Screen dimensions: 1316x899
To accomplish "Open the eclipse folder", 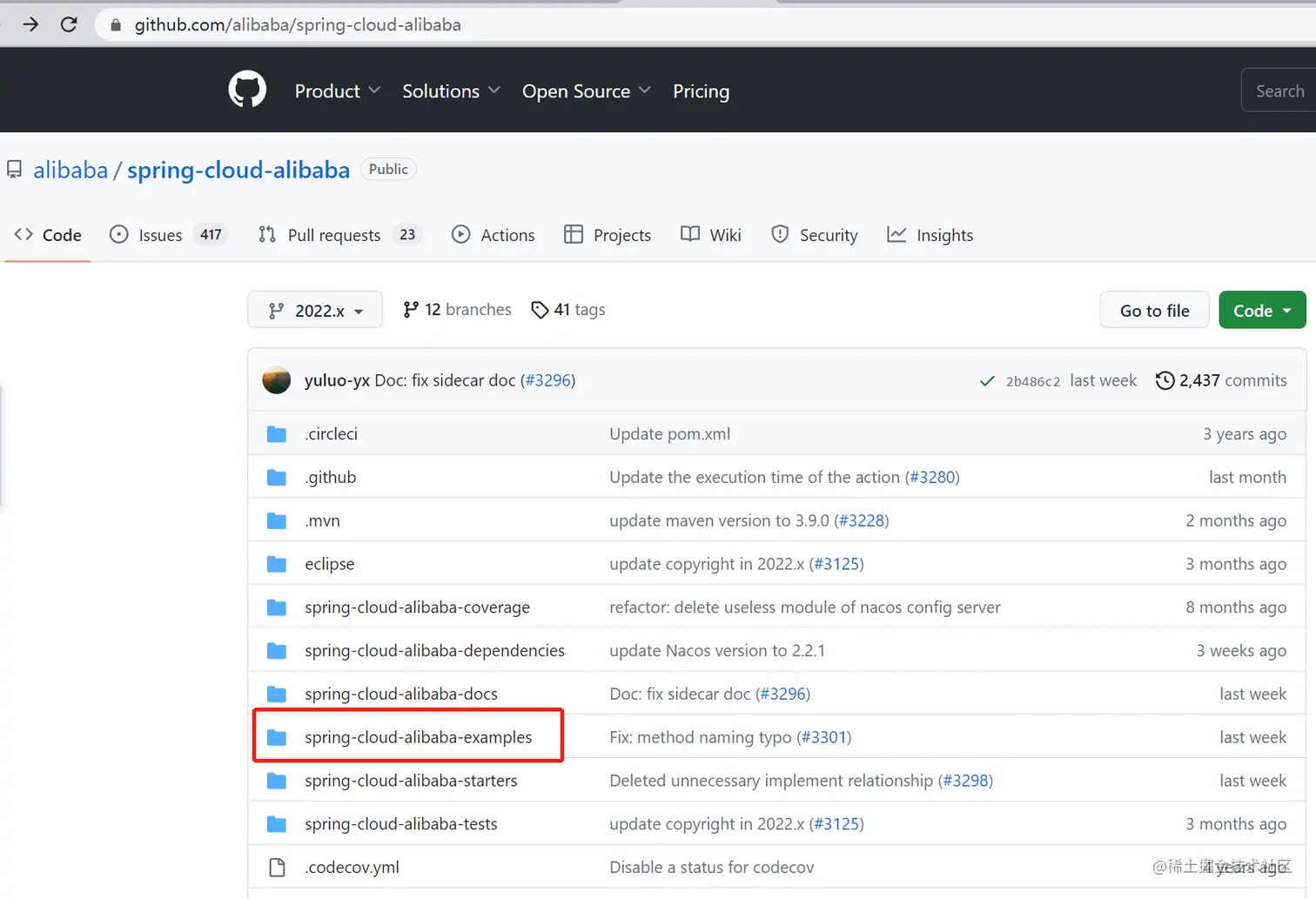I will click(x=330, y=564).
